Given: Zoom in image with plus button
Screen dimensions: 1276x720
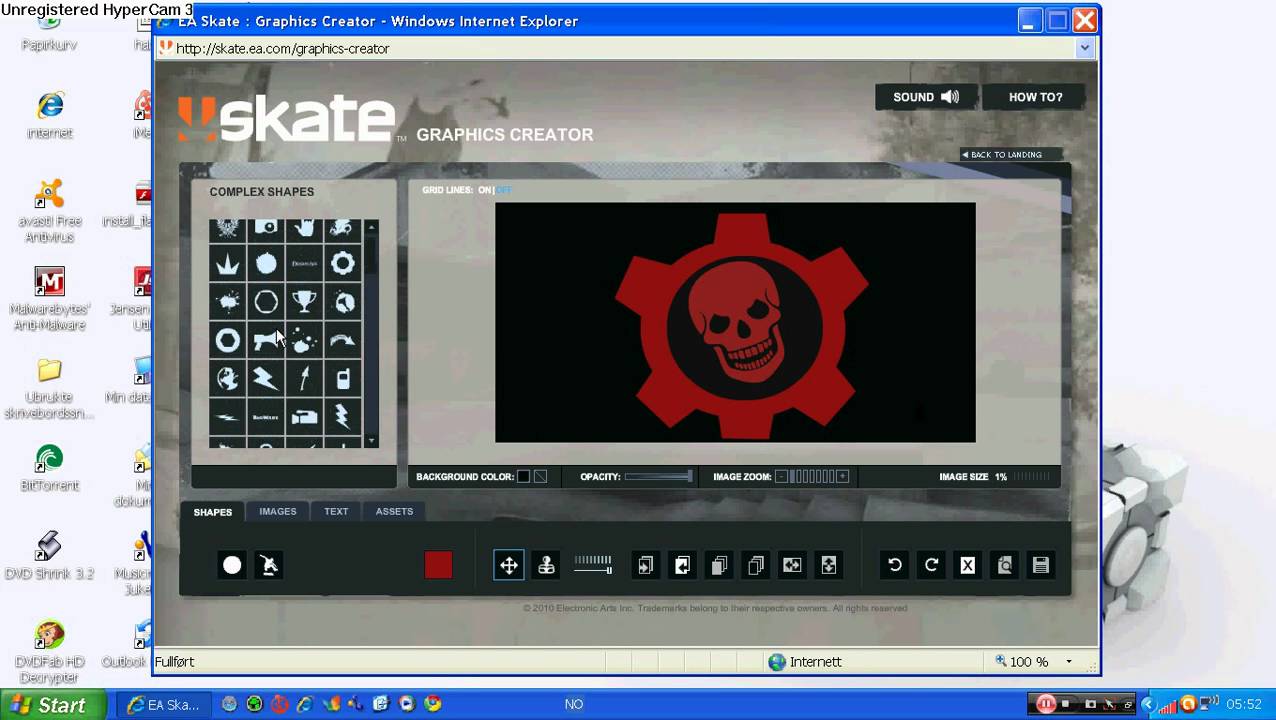Looking at the screenshot, I should [x=843, y=477].
